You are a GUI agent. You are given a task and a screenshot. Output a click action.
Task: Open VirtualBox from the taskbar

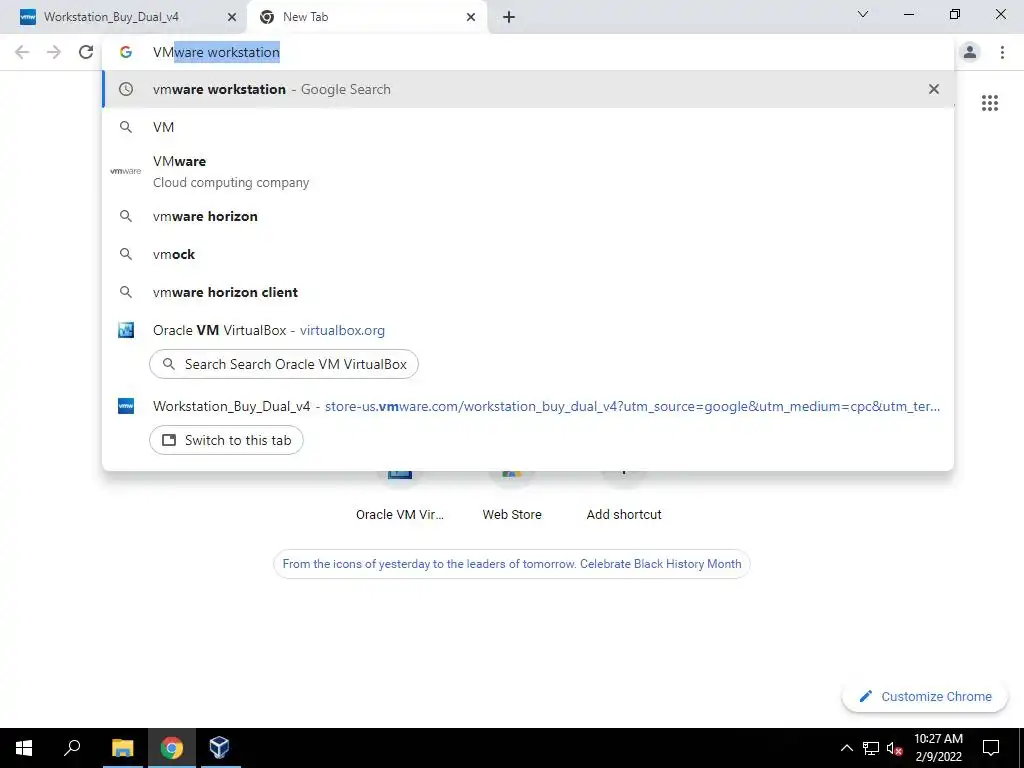coord(219,748)
